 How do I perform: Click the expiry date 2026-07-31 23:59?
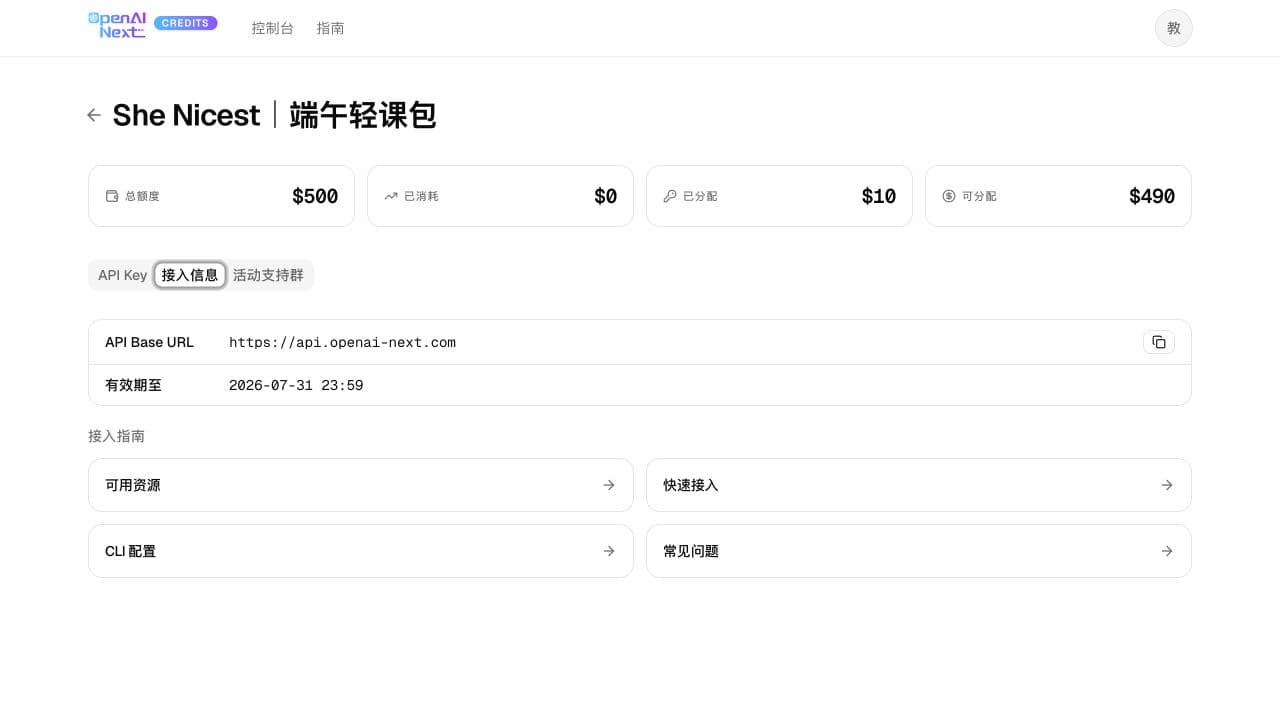[296, 385]
